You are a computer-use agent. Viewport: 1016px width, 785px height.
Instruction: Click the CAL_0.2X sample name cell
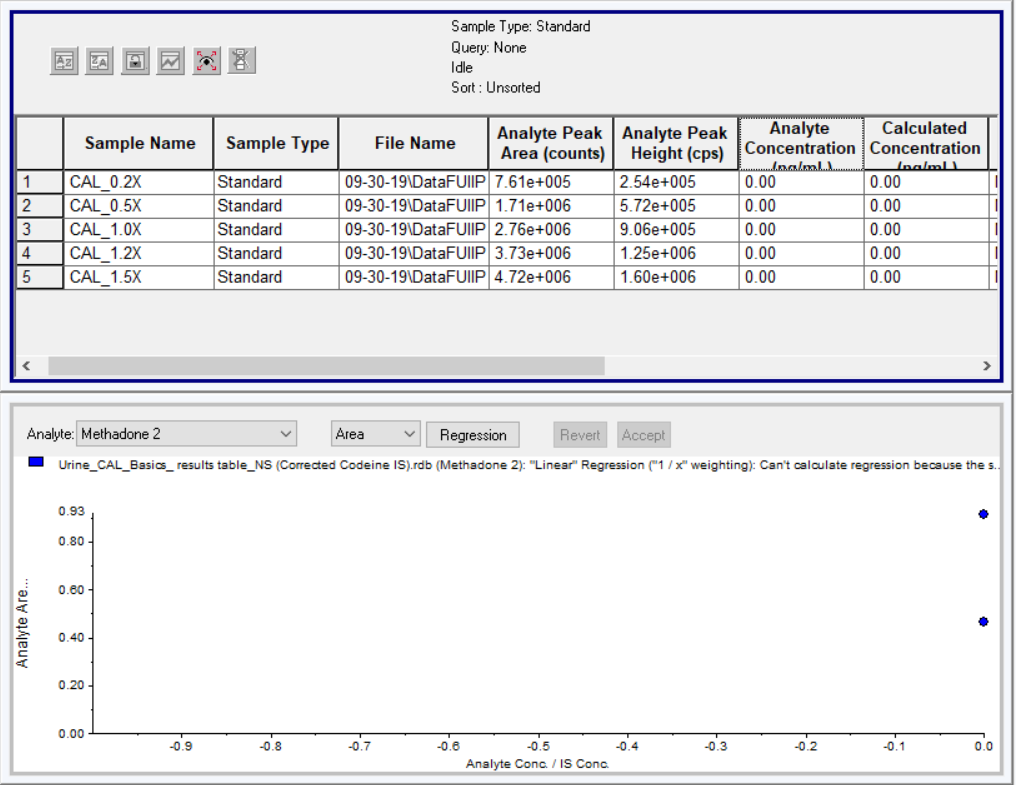139,182
